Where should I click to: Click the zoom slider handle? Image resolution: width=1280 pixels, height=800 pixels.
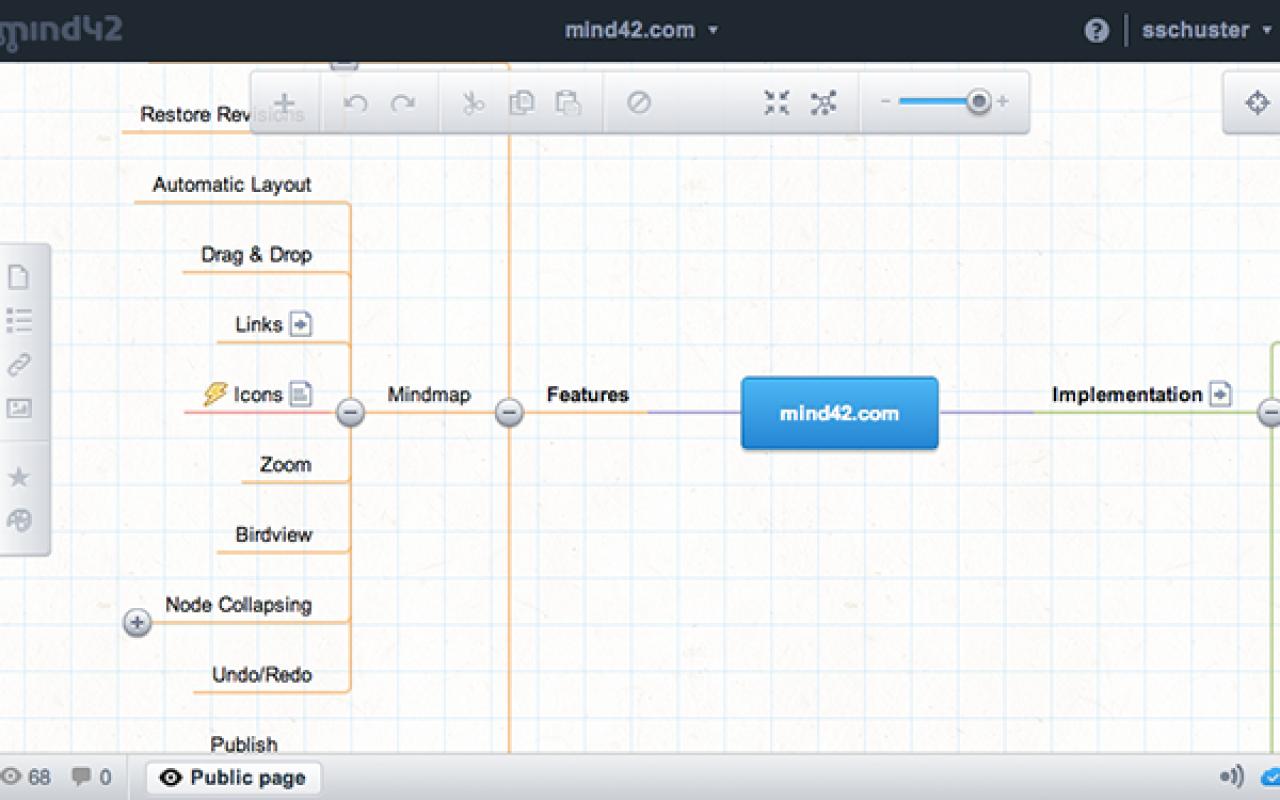click(979, 101)
